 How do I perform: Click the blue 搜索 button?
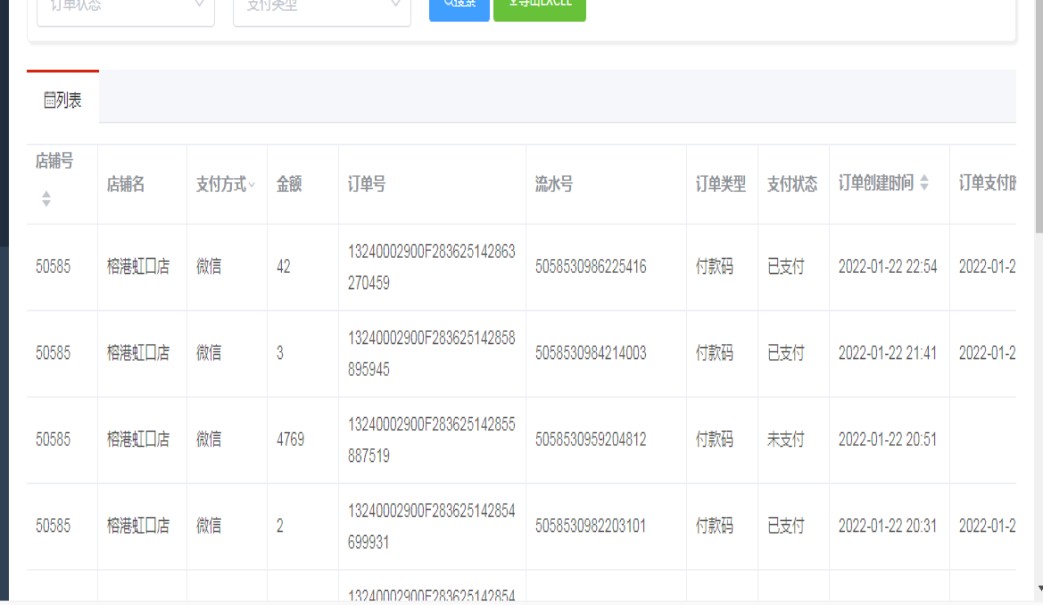pyautogui.click(x=458, y=6)
